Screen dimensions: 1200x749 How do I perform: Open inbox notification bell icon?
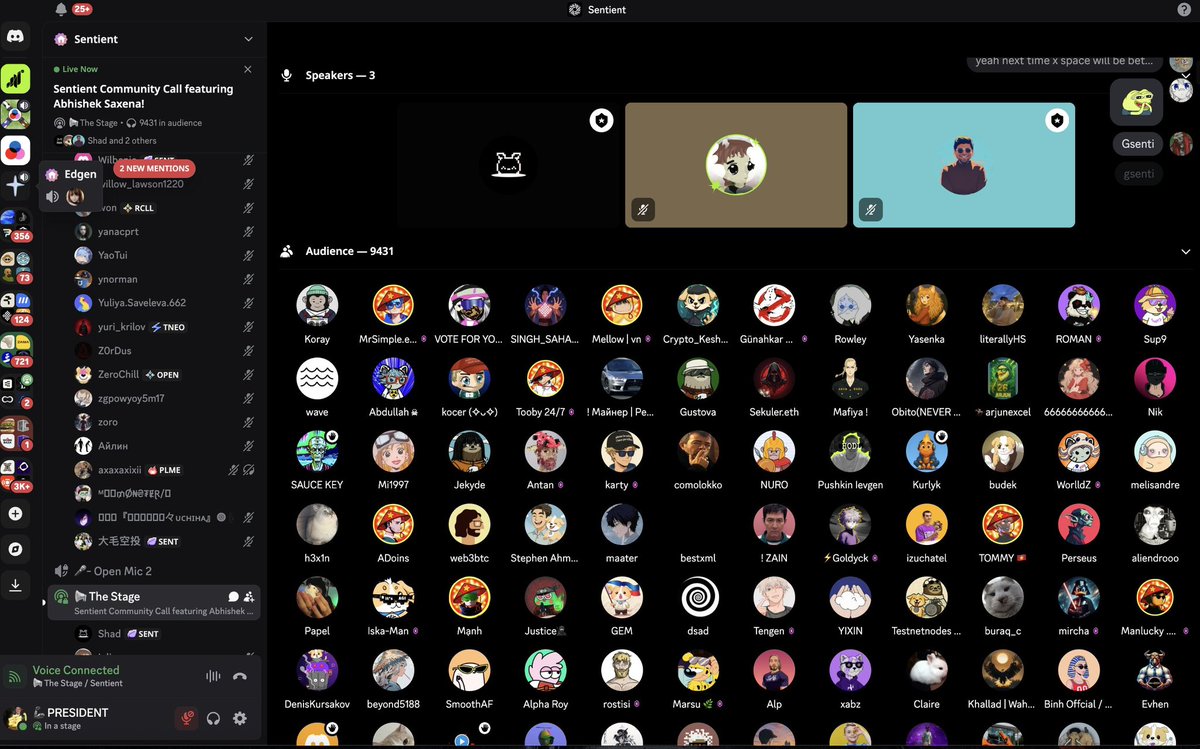pyautogui.click(x=61, y=9)
